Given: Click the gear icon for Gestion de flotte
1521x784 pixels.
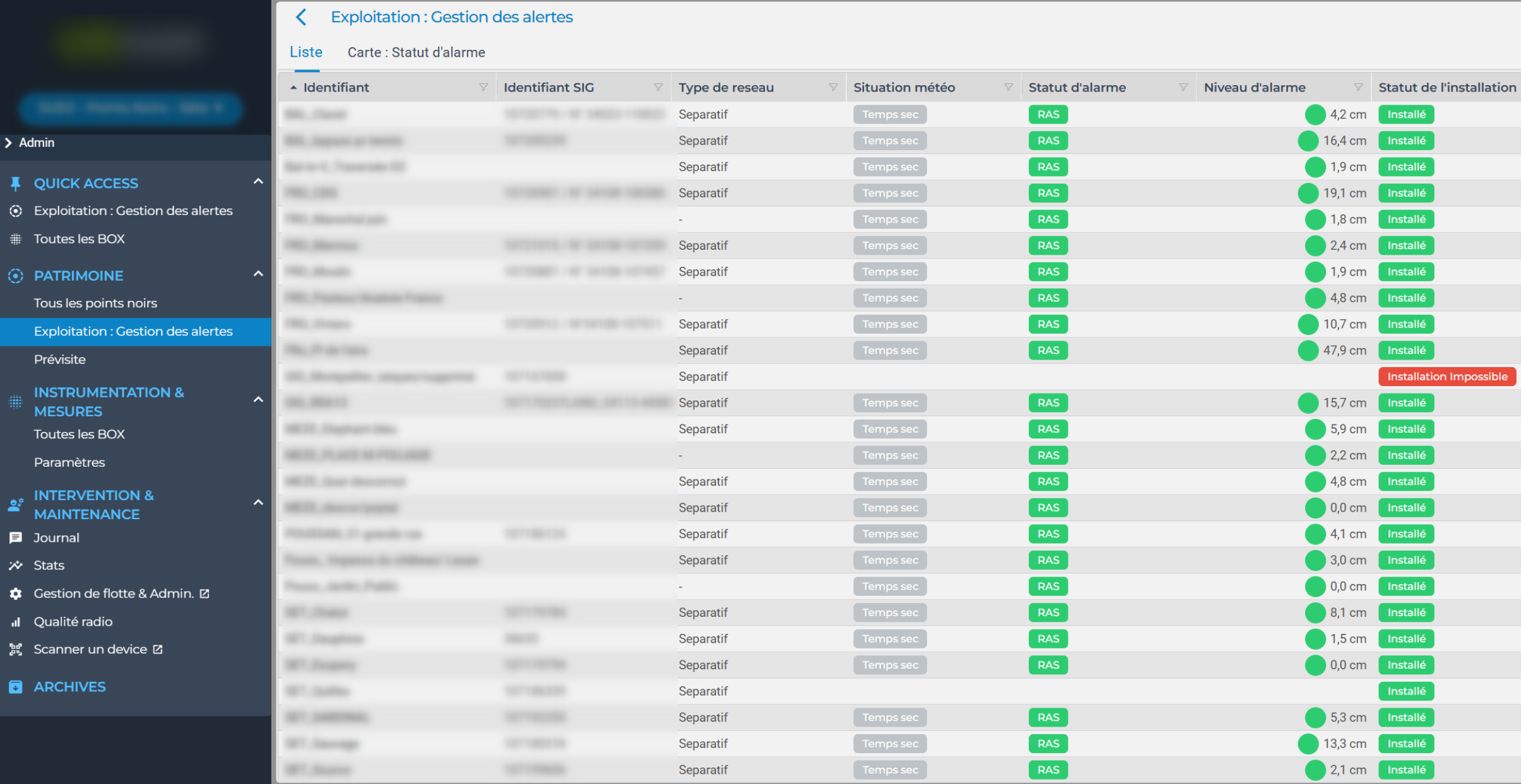Looking at the screenshot, I should (x=16, y=594).
